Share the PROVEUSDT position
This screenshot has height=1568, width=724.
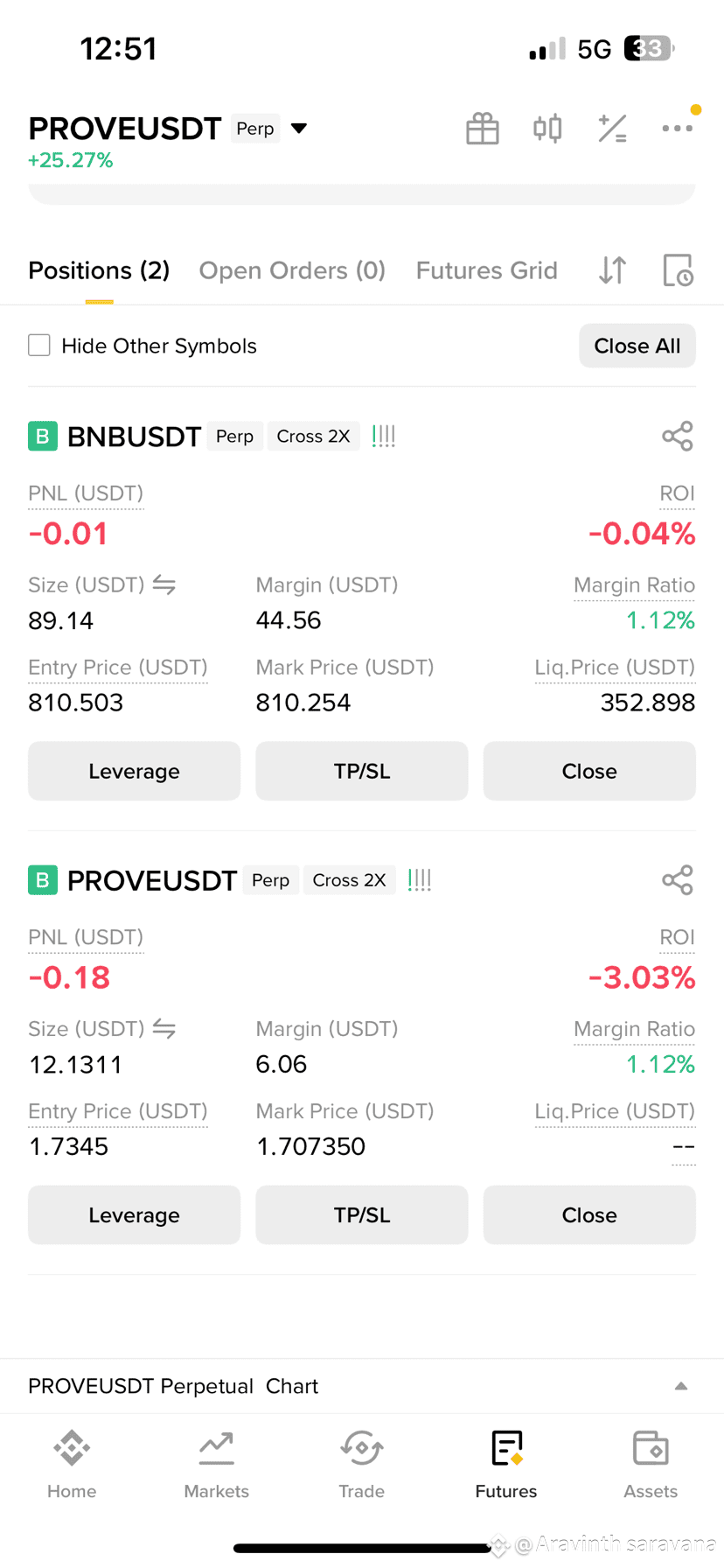click(678, 879)
